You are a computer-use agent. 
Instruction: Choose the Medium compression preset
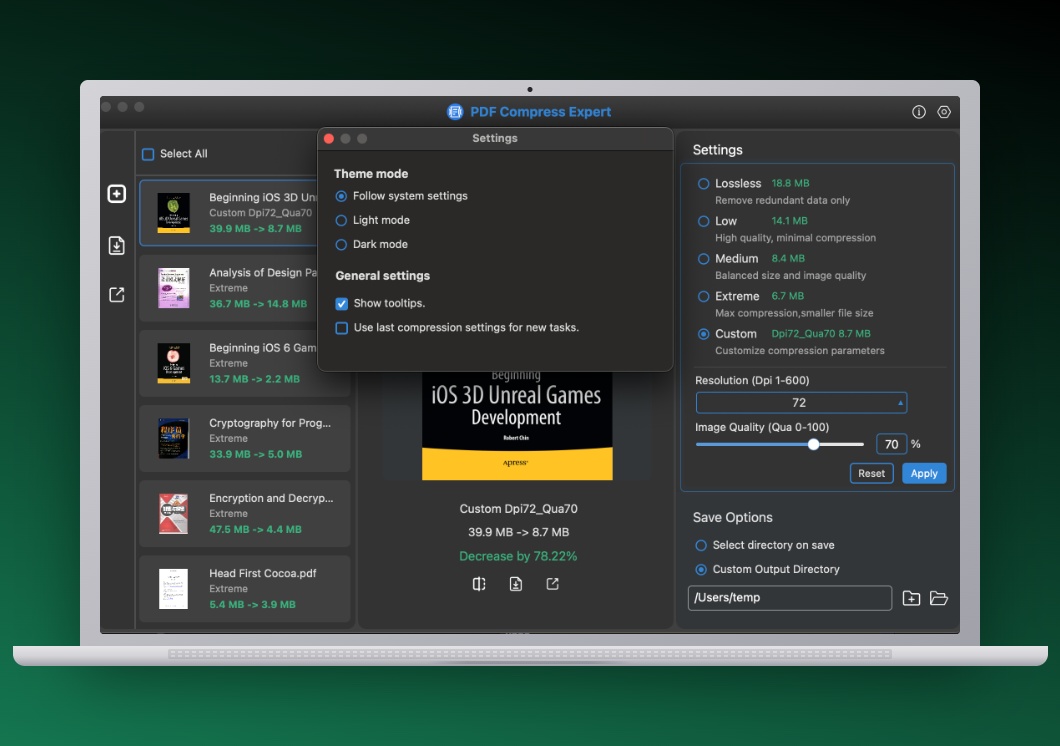(704, 259)
